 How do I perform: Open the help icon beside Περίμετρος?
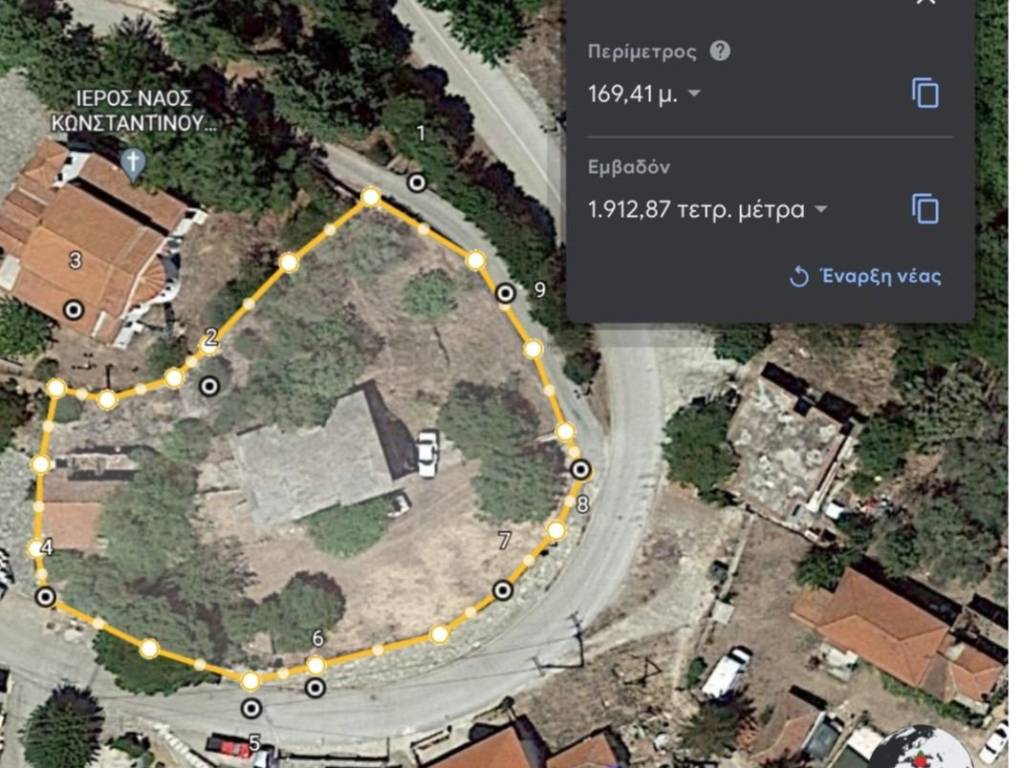click(x=719, y=52)
